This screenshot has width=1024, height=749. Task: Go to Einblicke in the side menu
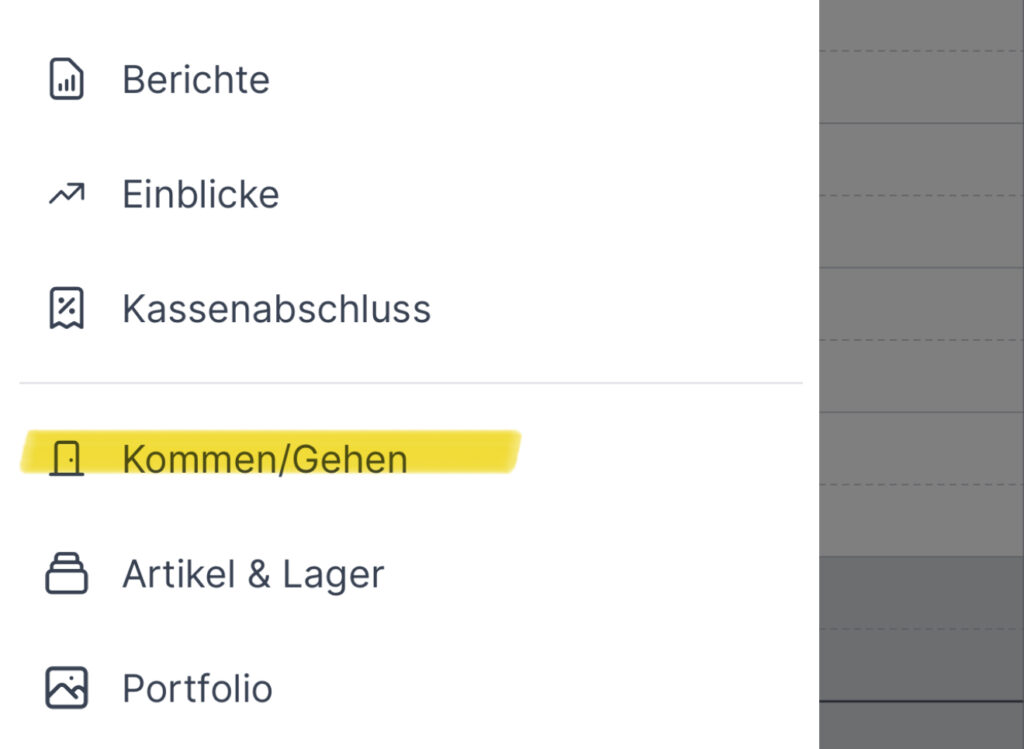(200, 194)
